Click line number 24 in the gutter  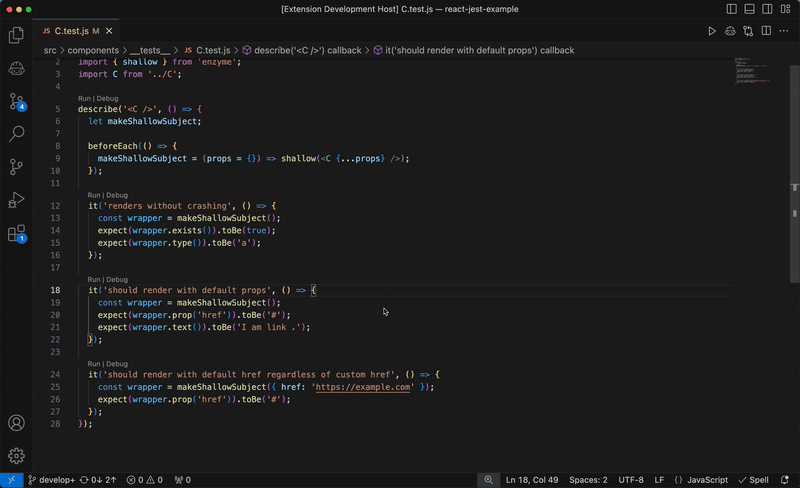[x=55, y=375]
